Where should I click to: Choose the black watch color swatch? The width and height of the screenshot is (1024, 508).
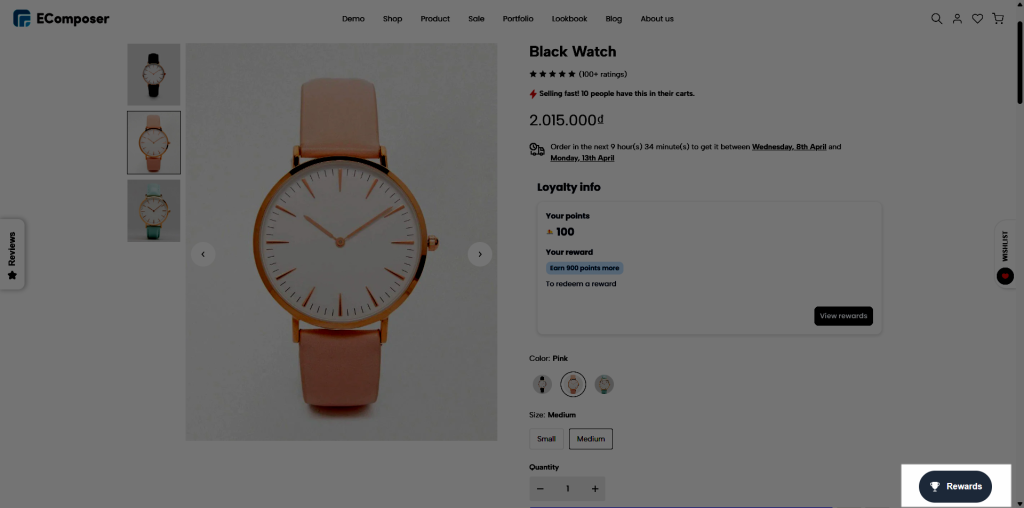pyautogui.click(x=541, y=384)
